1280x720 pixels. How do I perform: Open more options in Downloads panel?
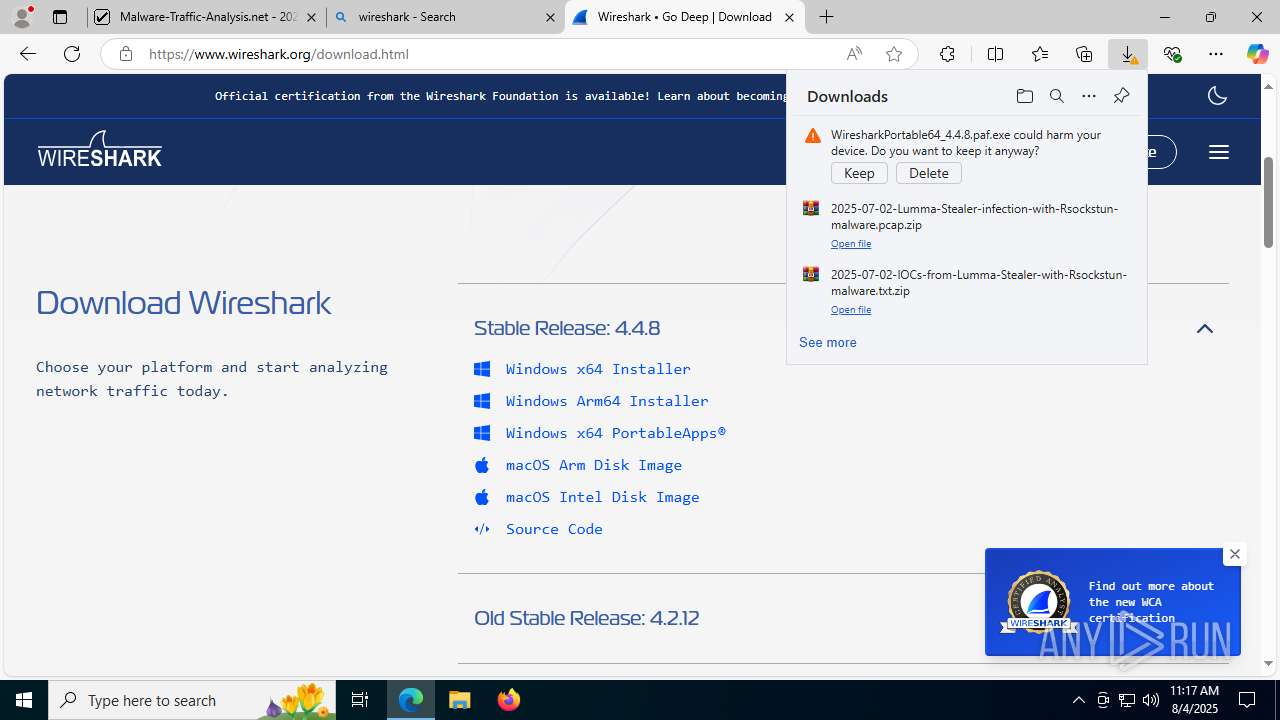(1089, 96)
